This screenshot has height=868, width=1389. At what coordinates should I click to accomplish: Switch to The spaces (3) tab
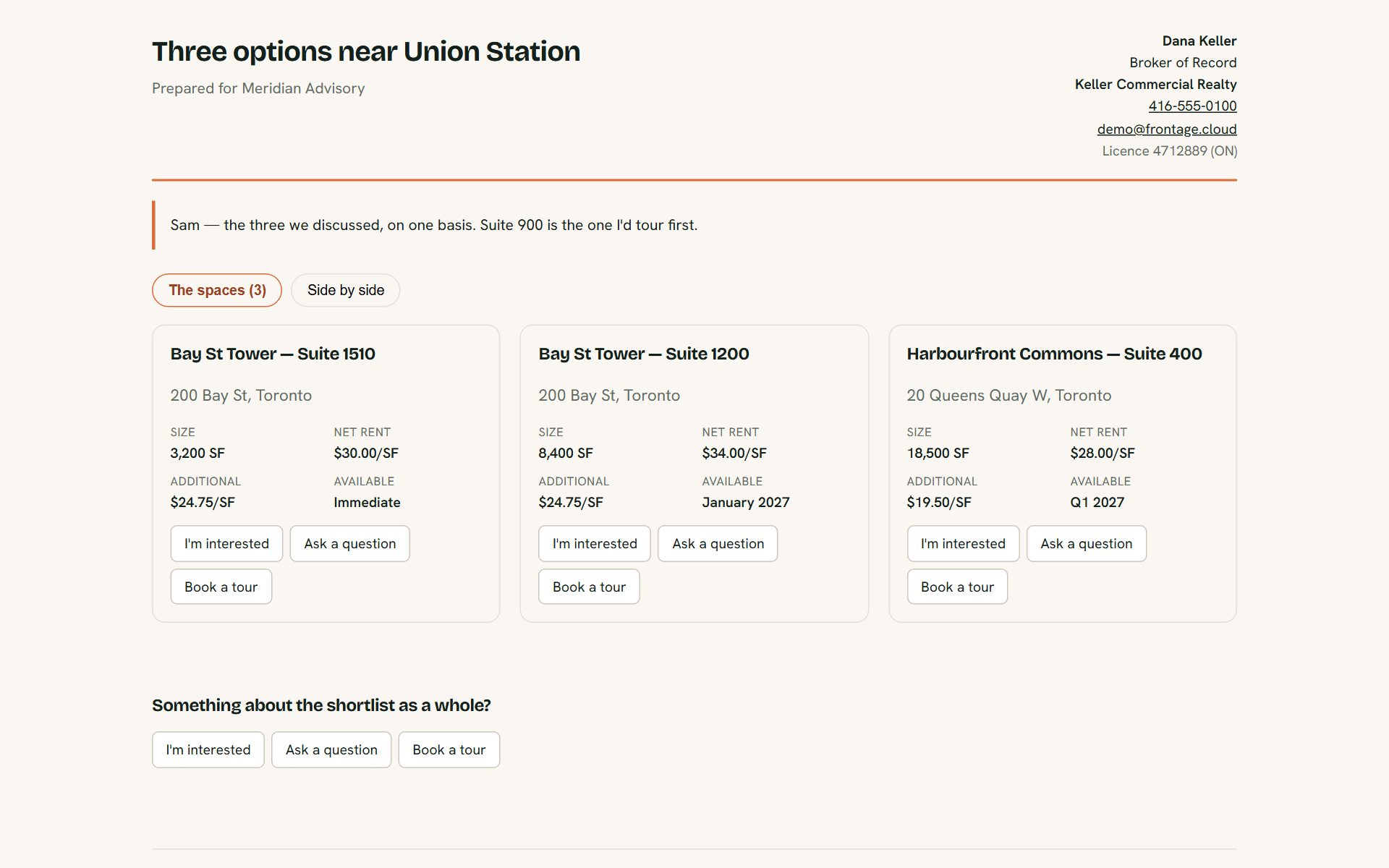[x=216, y=290]
